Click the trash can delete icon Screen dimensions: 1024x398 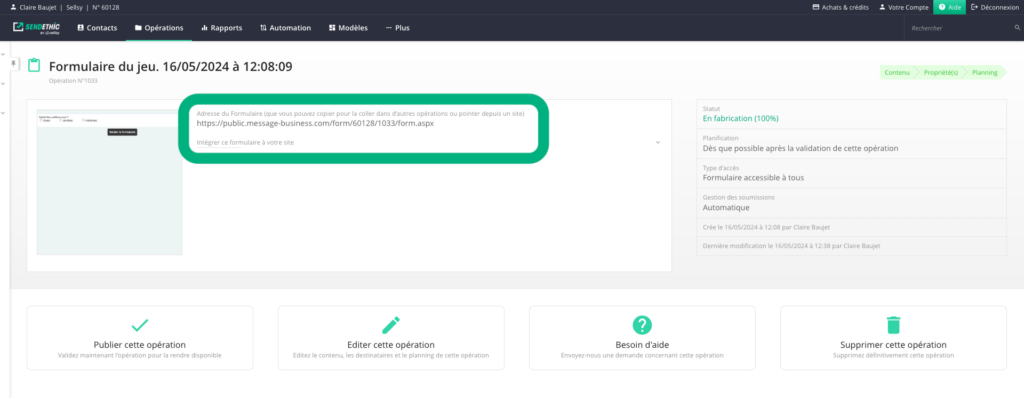893,325
